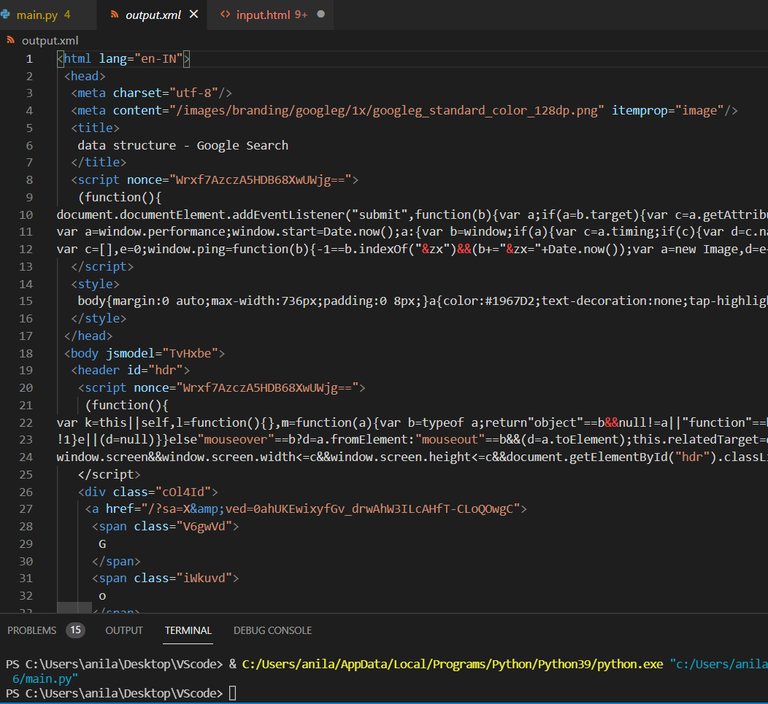Click the fold gutter beside line 2 head tag
768x704 pixels.
46,76
